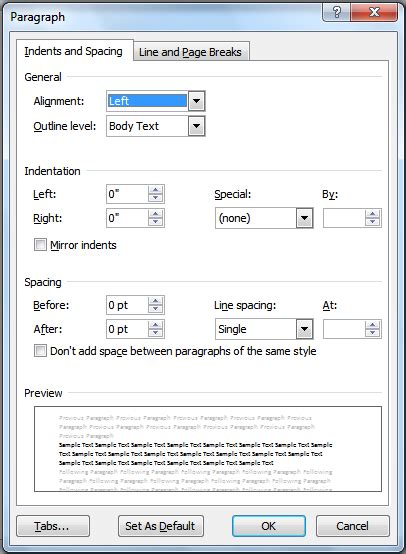This screenshot has height=554, width=406.
Task: Click the Right indentation value field
Action: tap(127, 218)
